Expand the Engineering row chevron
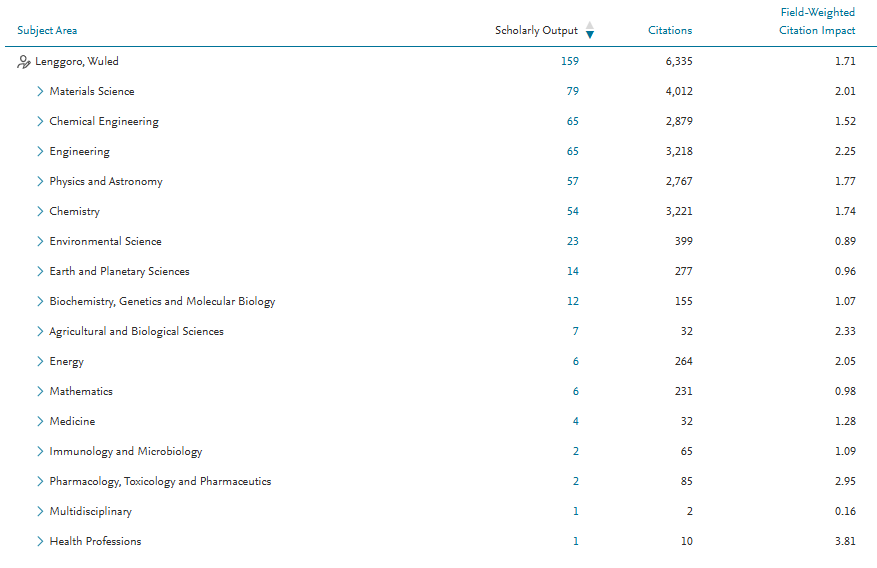The image size is (877, 568). tap(40, 152)
